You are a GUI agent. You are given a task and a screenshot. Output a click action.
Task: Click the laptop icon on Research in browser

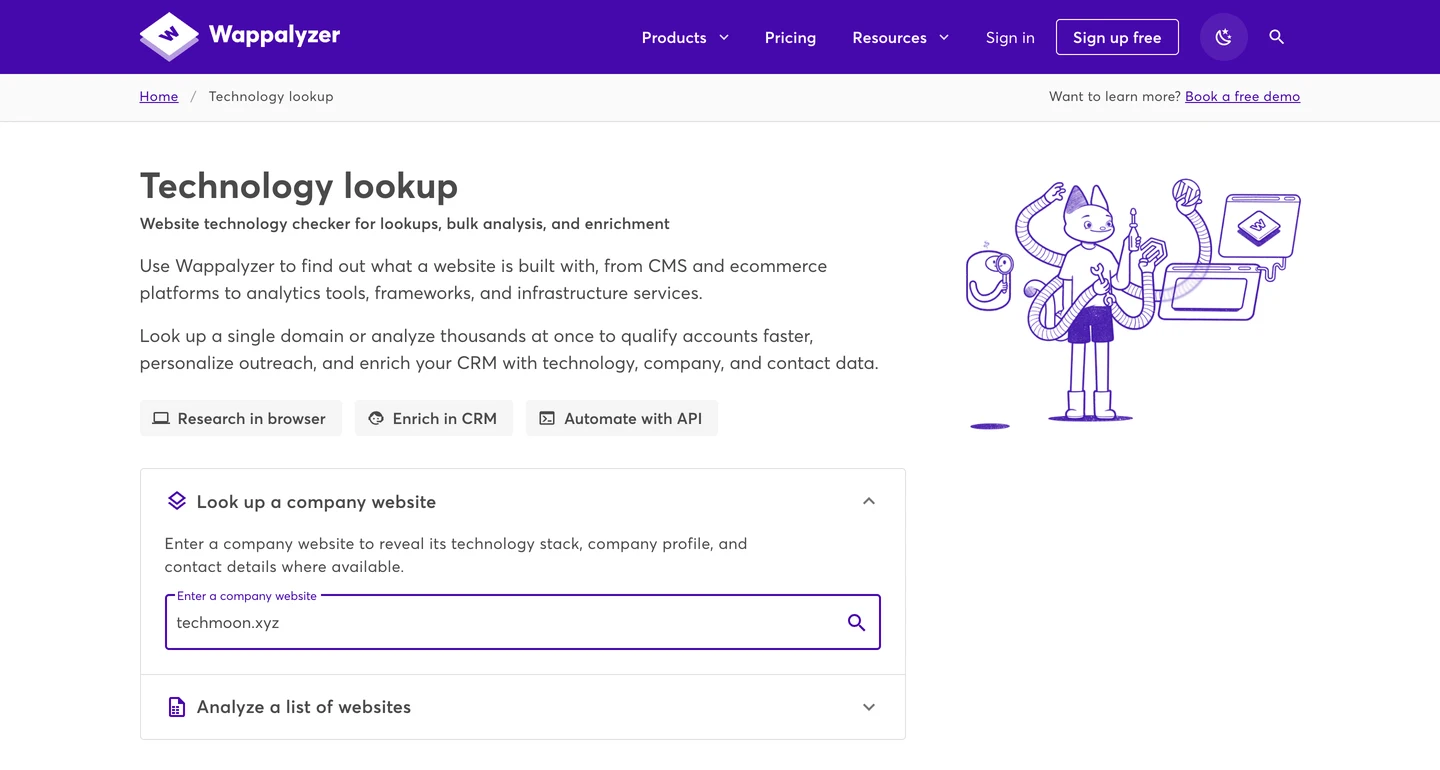[161, 418]
